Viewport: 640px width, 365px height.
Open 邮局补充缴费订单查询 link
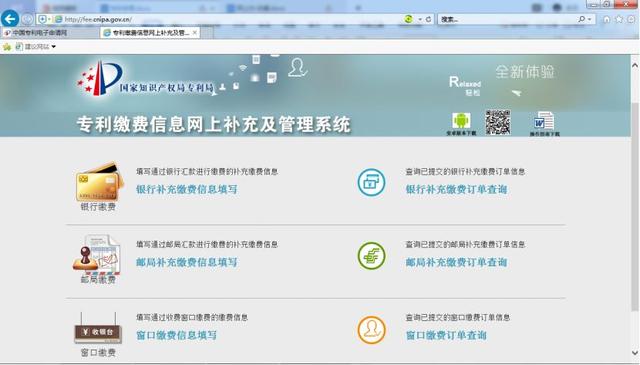tap(456, 262)
